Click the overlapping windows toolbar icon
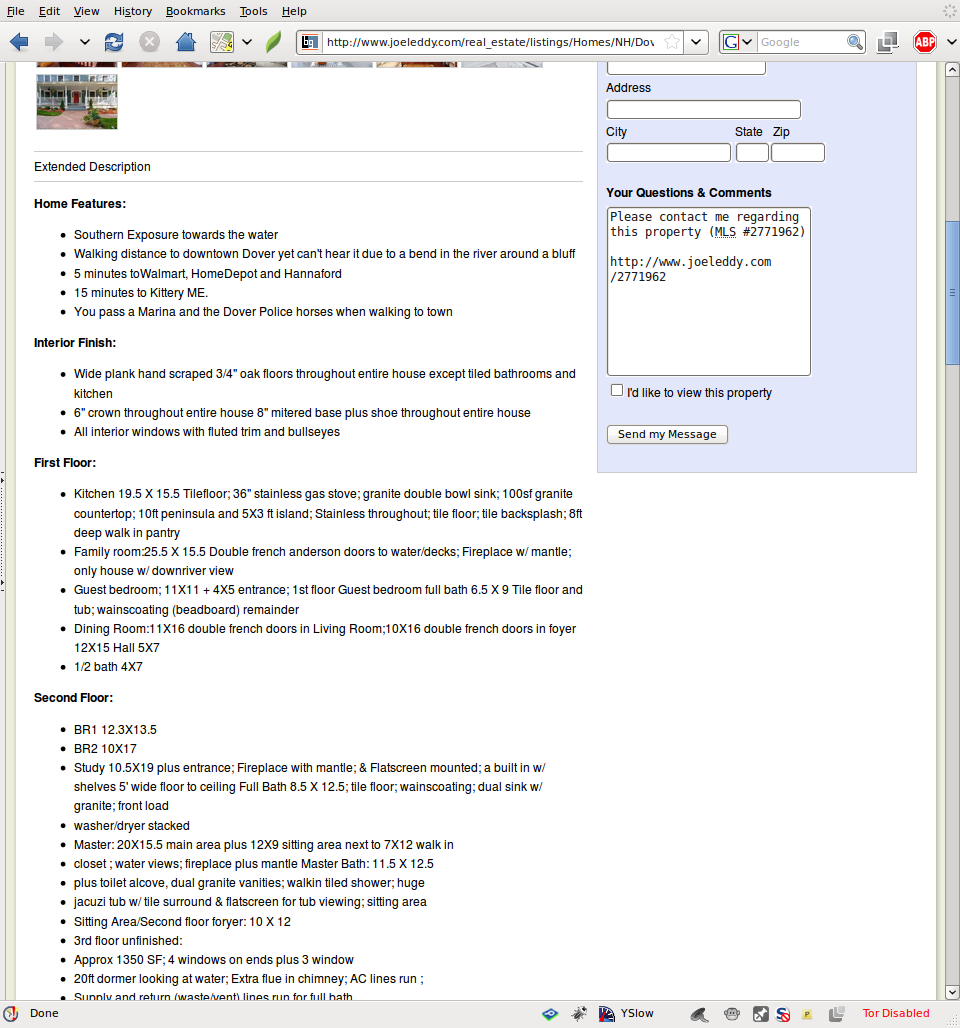Image resolution: width=960 pixels, height=1028 pixels. (888, 42)
